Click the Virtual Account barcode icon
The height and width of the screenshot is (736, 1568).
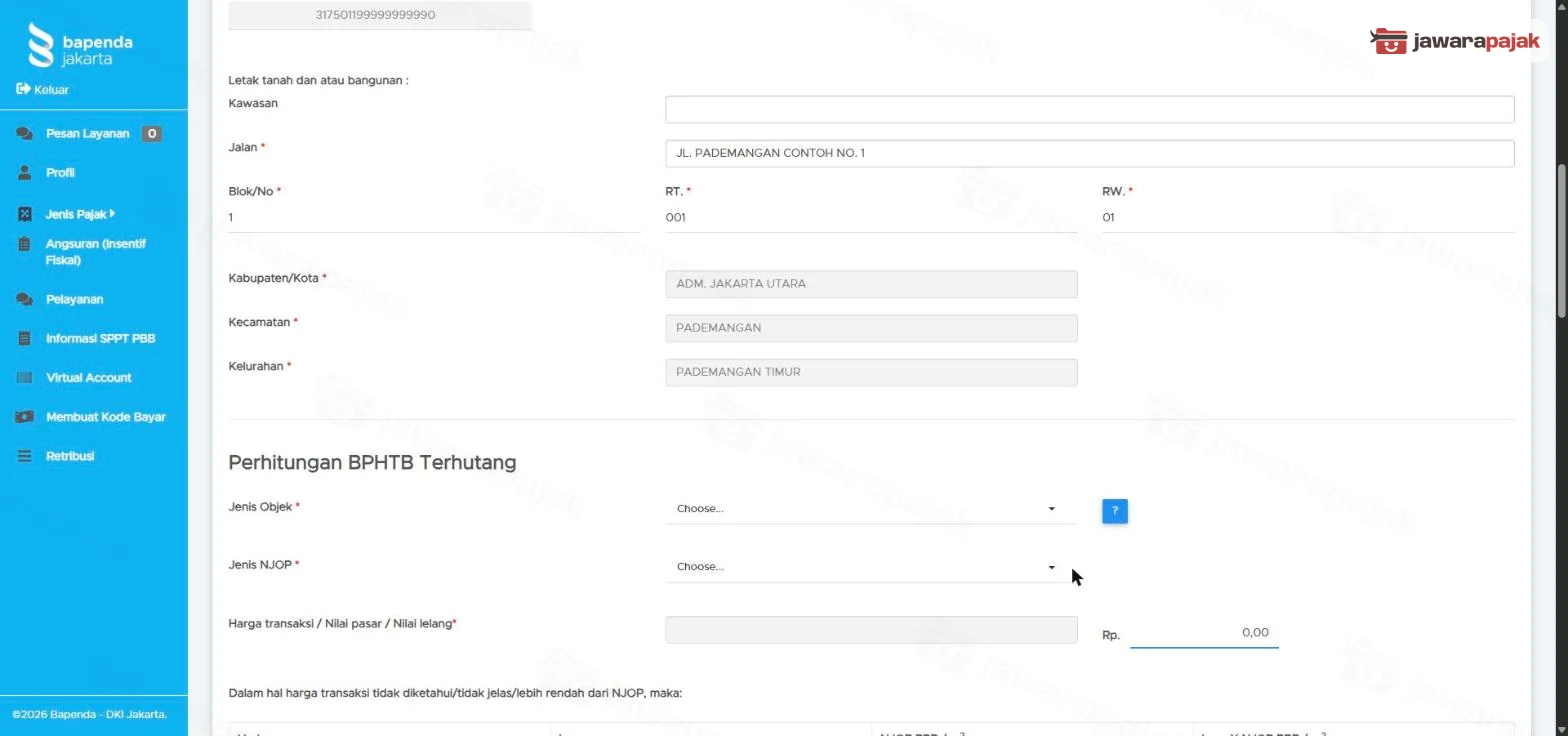click(x=25, y=378)
